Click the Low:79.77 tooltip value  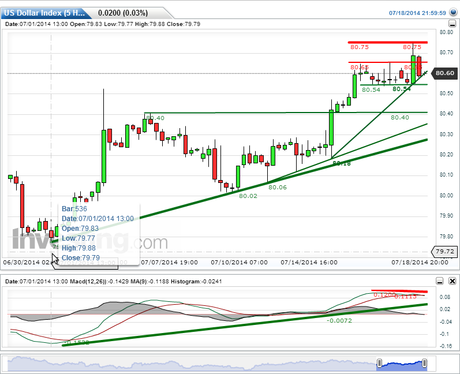[78, 238]
